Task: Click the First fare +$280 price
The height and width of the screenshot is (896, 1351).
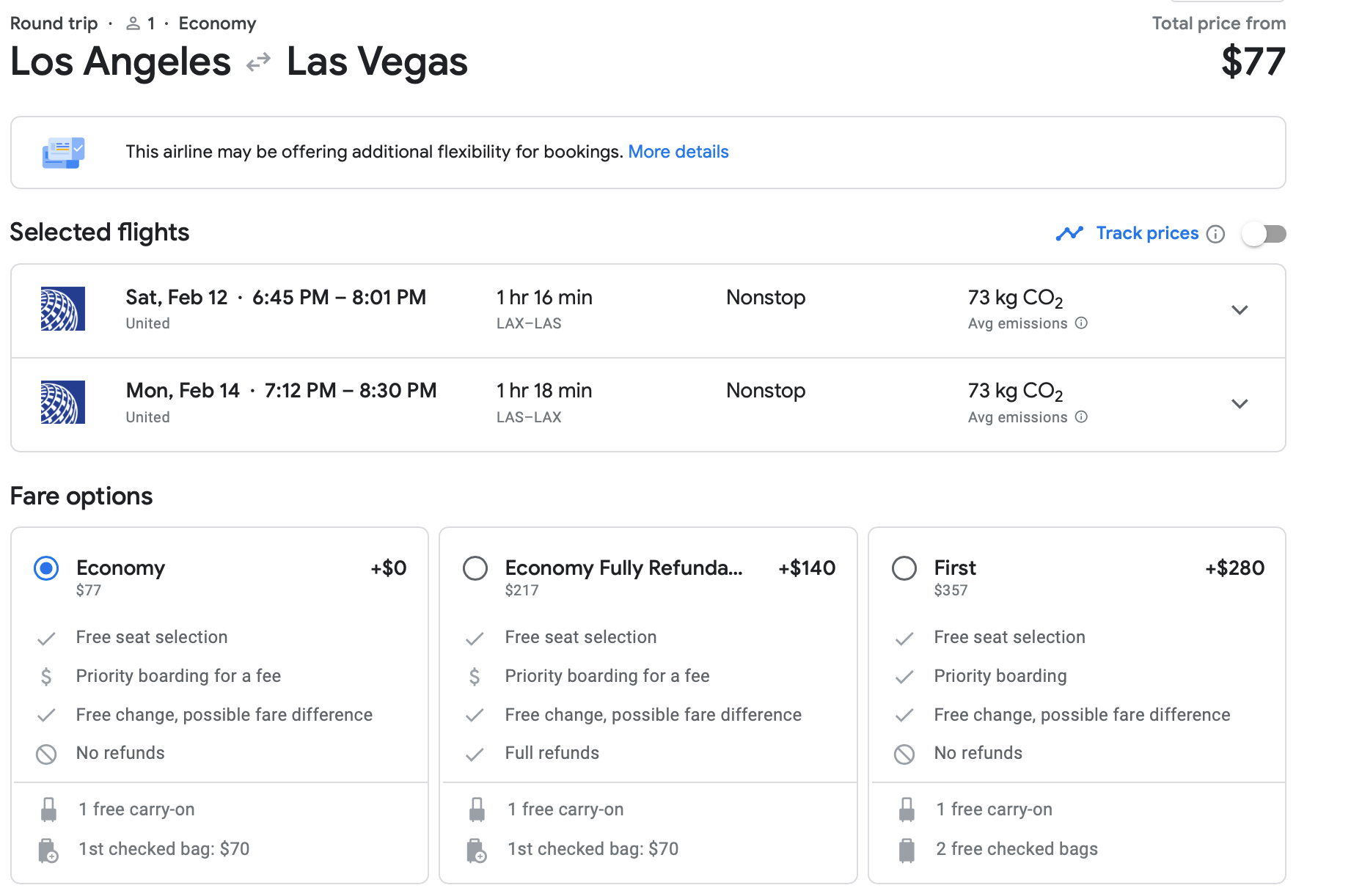Action: click(1234, 568)
